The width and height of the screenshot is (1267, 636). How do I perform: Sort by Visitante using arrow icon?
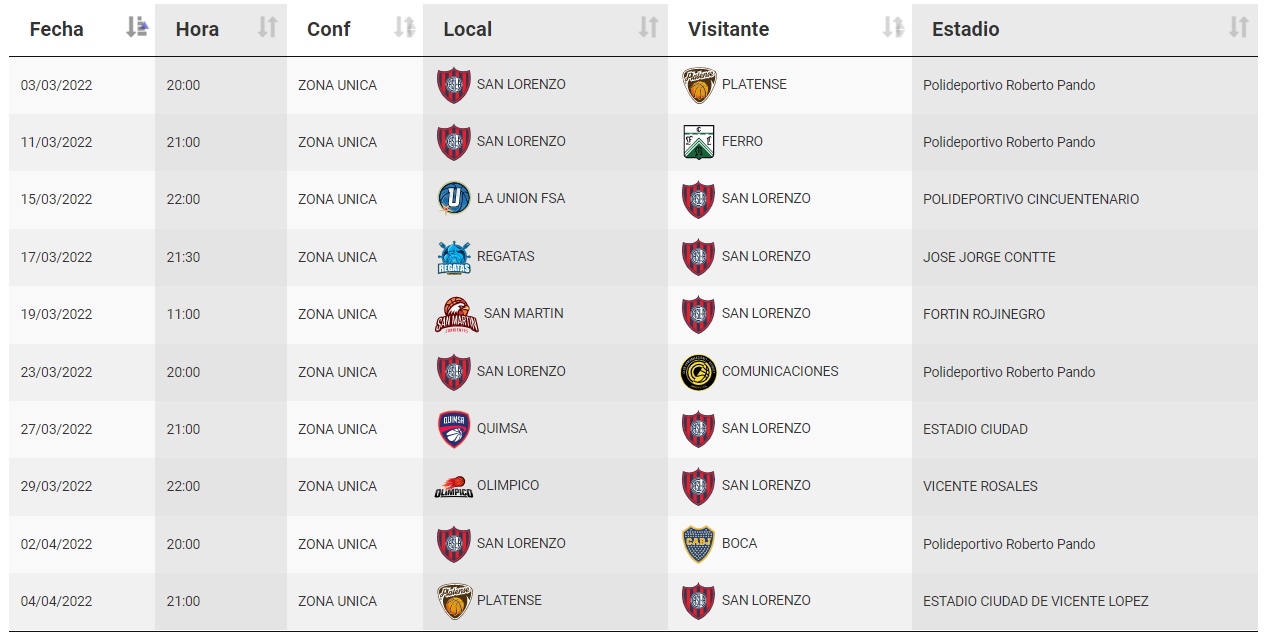tap(893, 28)
